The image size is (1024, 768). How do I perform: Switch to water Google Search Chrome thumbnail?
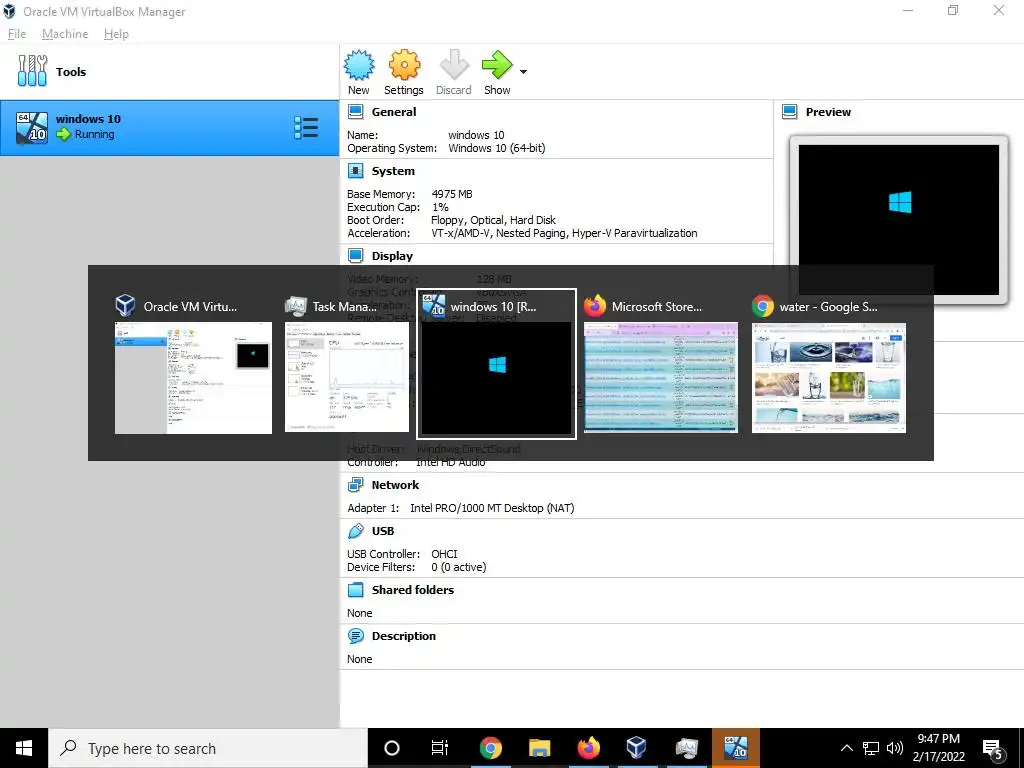pyautogui.click(x=829, y=377)
